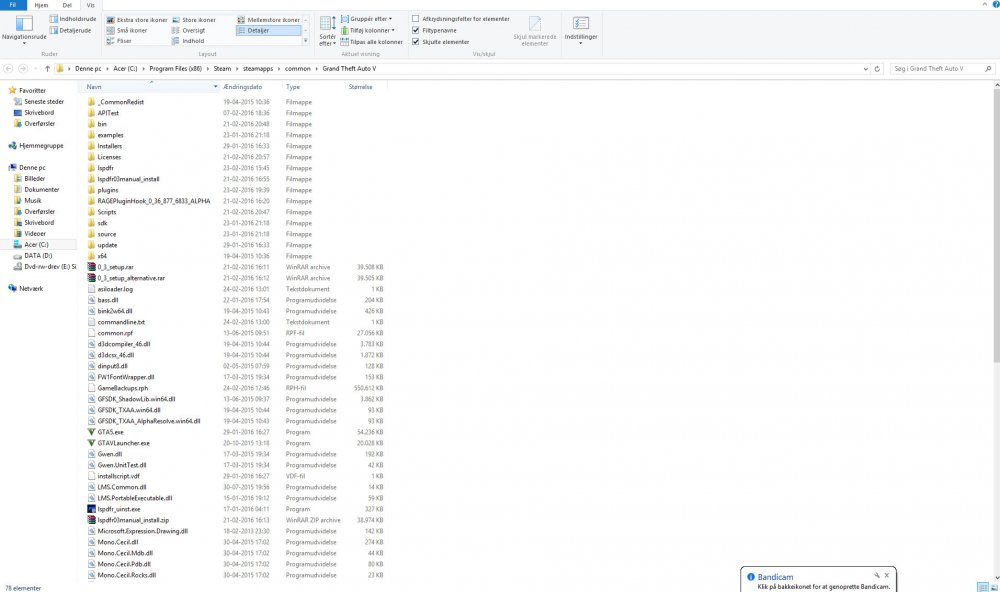The image size is (1000, 592).
Task: Switch to the Del ribbon tab
Action: pos(67,4)
